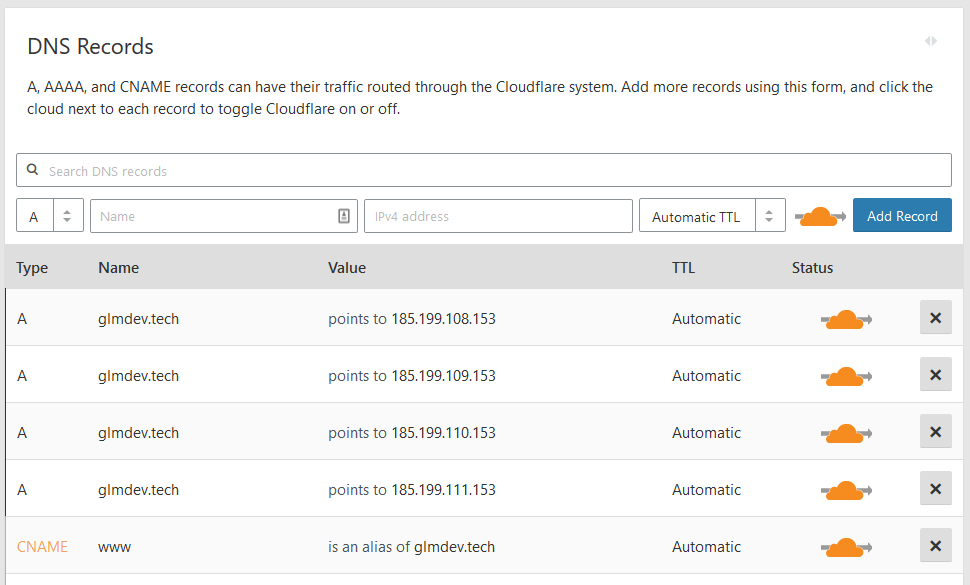Remove the 185.199.110.153 A record
The image size is (970, 585).
(x=935, y=432)
